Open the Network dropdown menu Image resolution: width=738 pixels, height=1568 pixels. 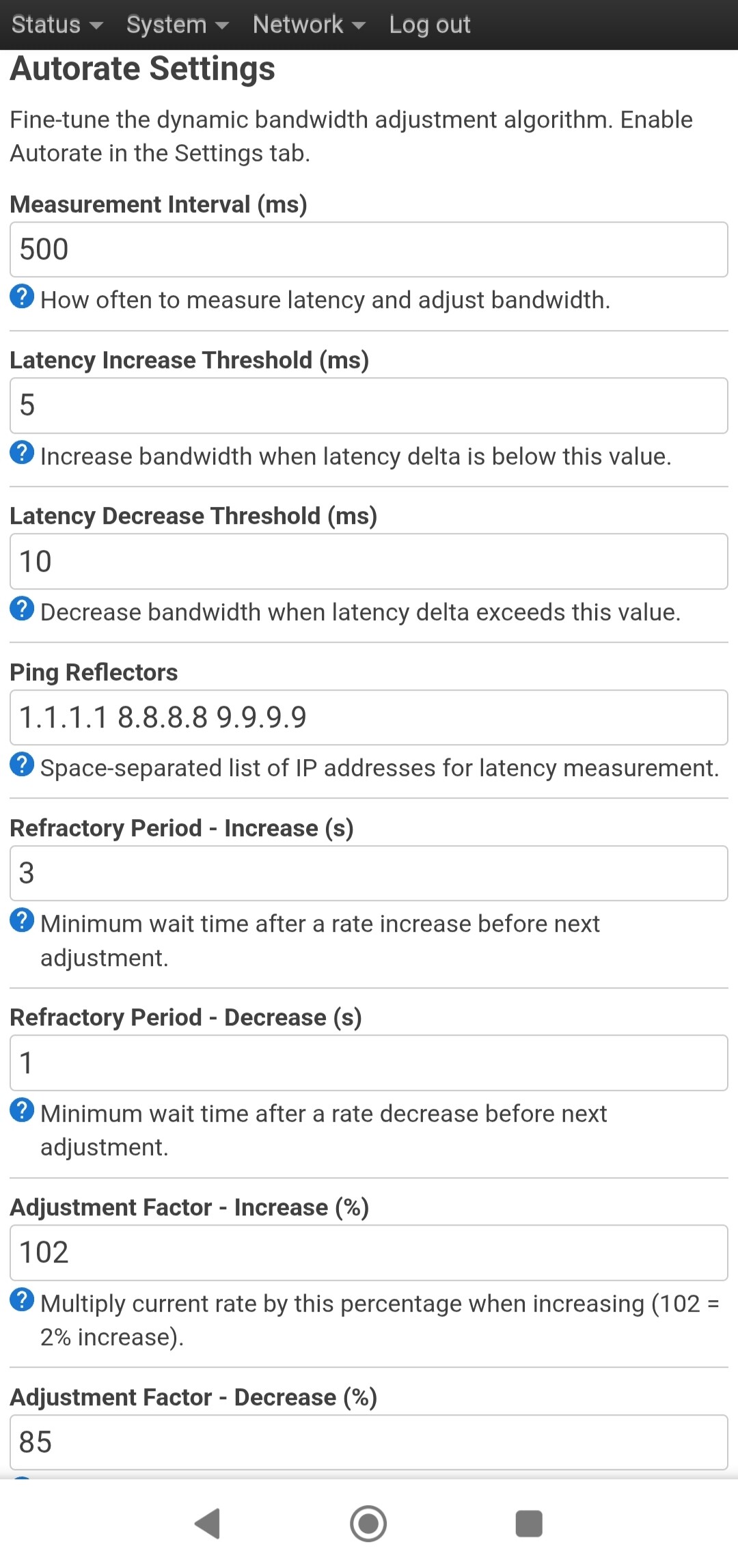[309, 25]
